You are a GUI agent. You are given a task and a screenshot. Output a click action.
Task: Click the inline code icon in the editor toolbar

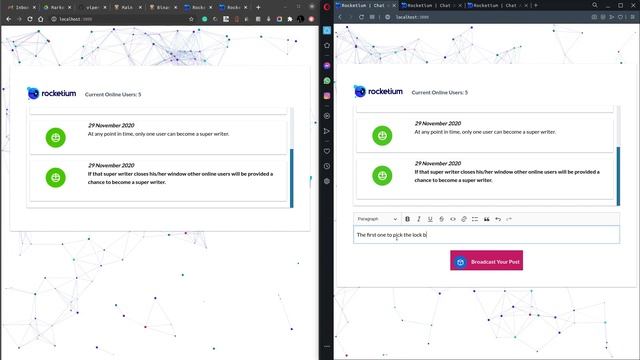tap(453, 219)
